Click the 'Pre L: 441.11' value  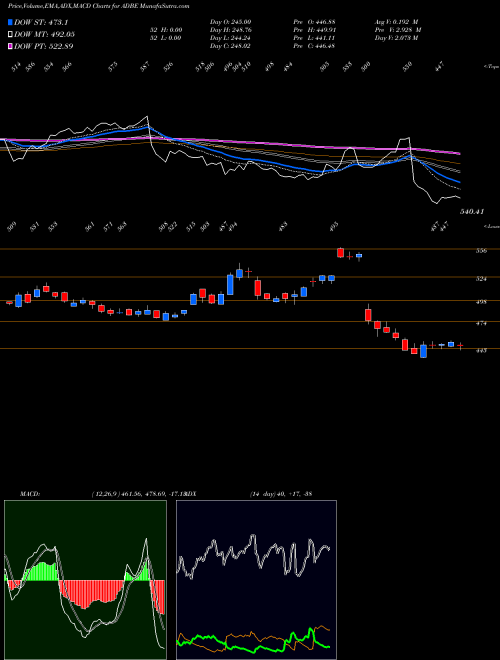pyautogui.click(x=314, y=38)
